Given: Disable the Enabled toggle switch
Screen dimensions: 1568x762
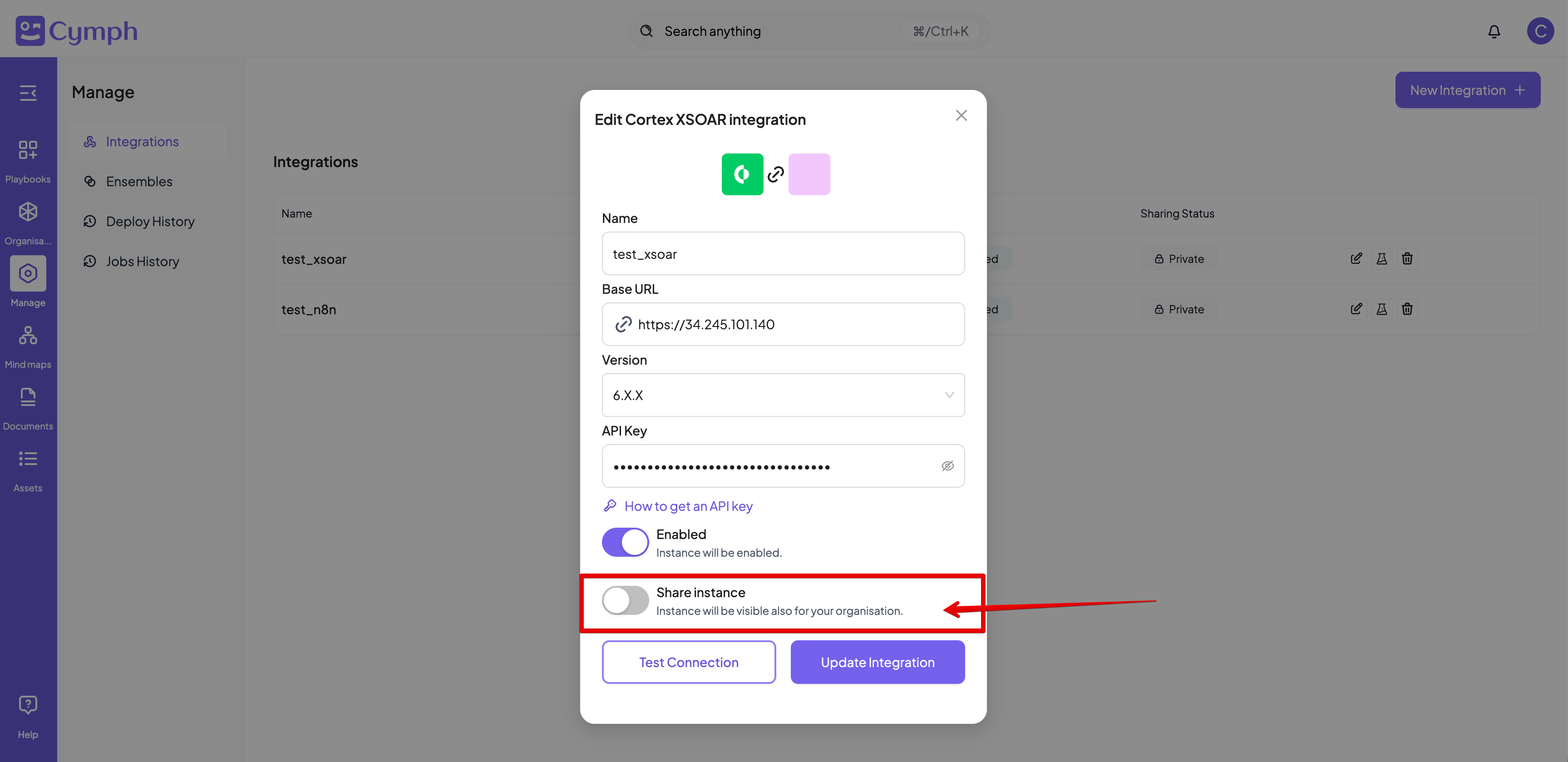Looking at the screenshot, I should pos(625,542).
